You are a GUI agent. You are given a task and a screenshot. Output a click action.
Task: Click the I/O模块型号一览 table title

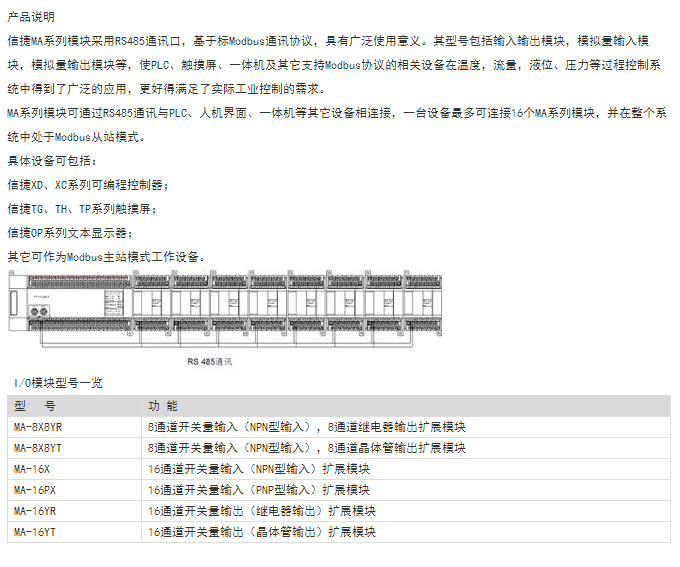(58, 383)
